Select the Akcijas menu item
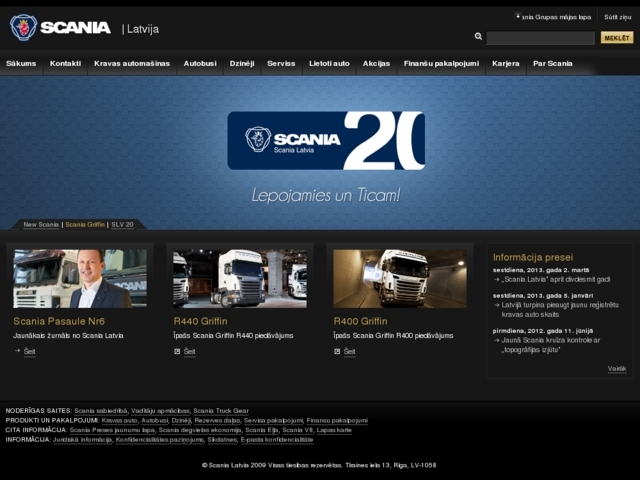This screenshot has width=640, height=480. [376, 63]
